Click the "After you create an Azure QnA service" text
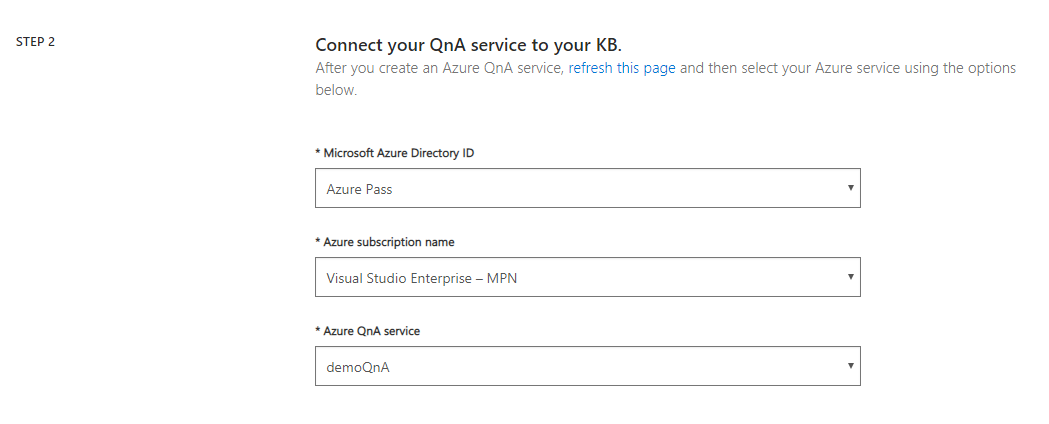 coord(440,68)
